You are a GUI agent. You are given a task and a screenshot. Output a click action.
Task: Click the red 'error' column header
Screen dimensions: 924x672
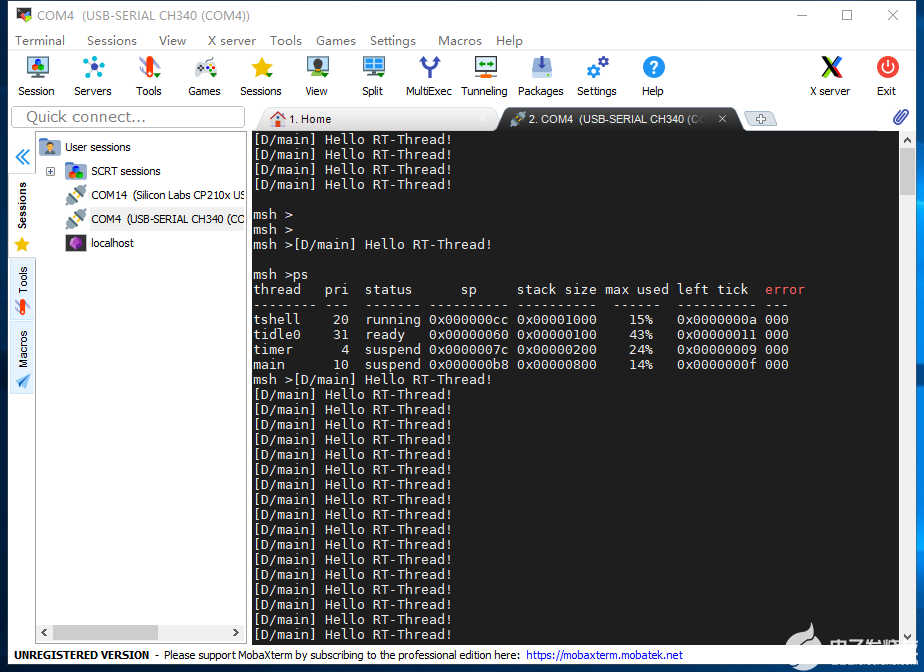click(784, 289)
